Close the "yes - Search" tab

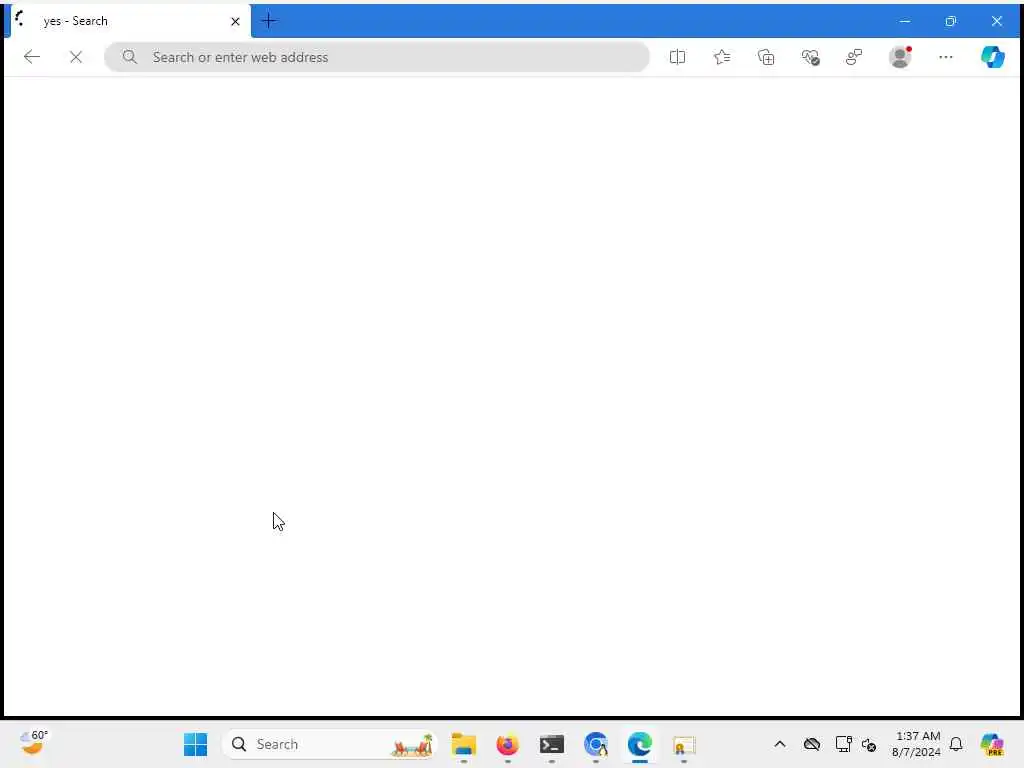click(235, 22)
